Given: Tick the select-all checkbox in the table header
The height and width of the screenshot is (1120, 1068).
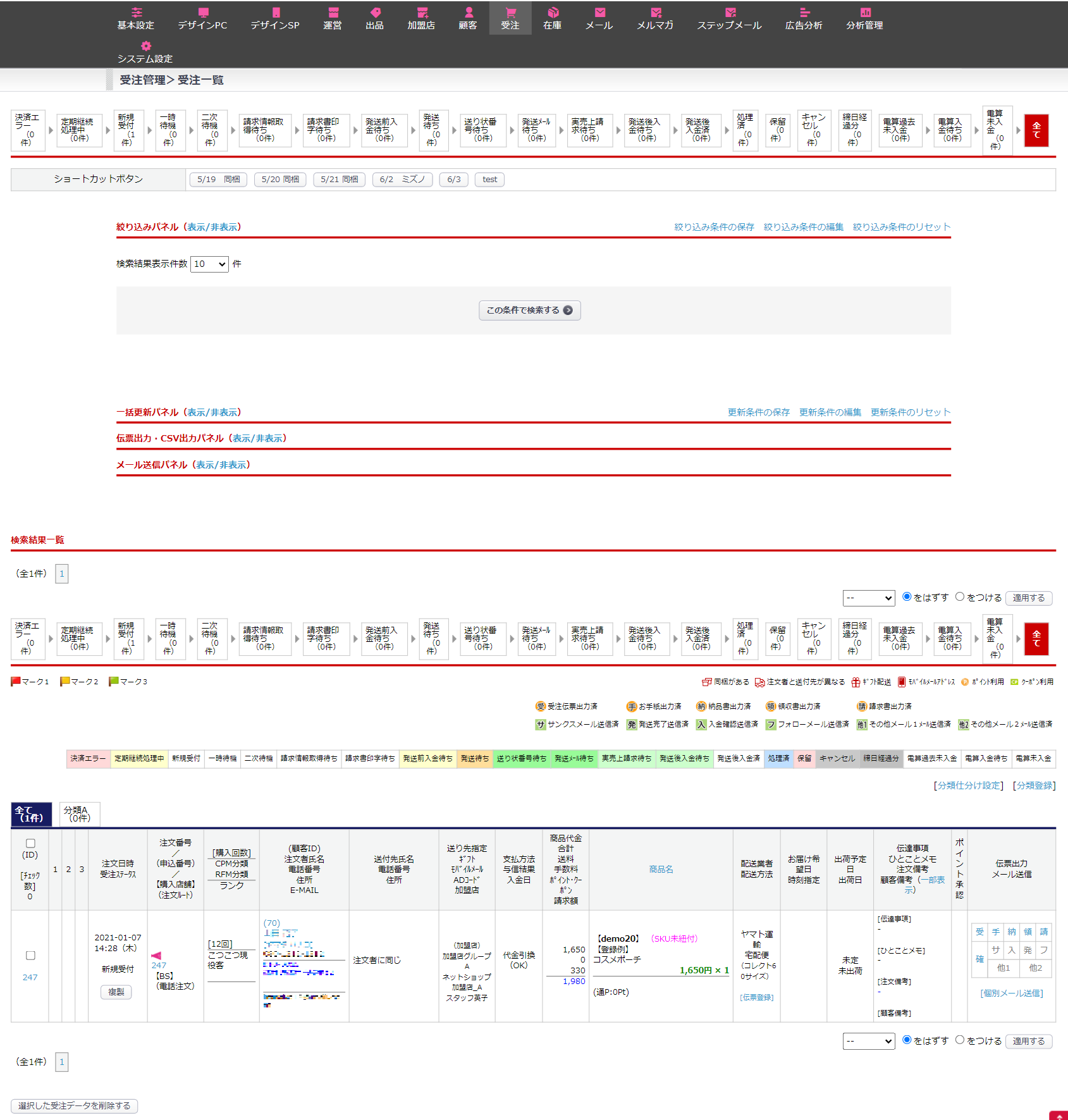Looking at the screenshot, I should coord(30,843).
